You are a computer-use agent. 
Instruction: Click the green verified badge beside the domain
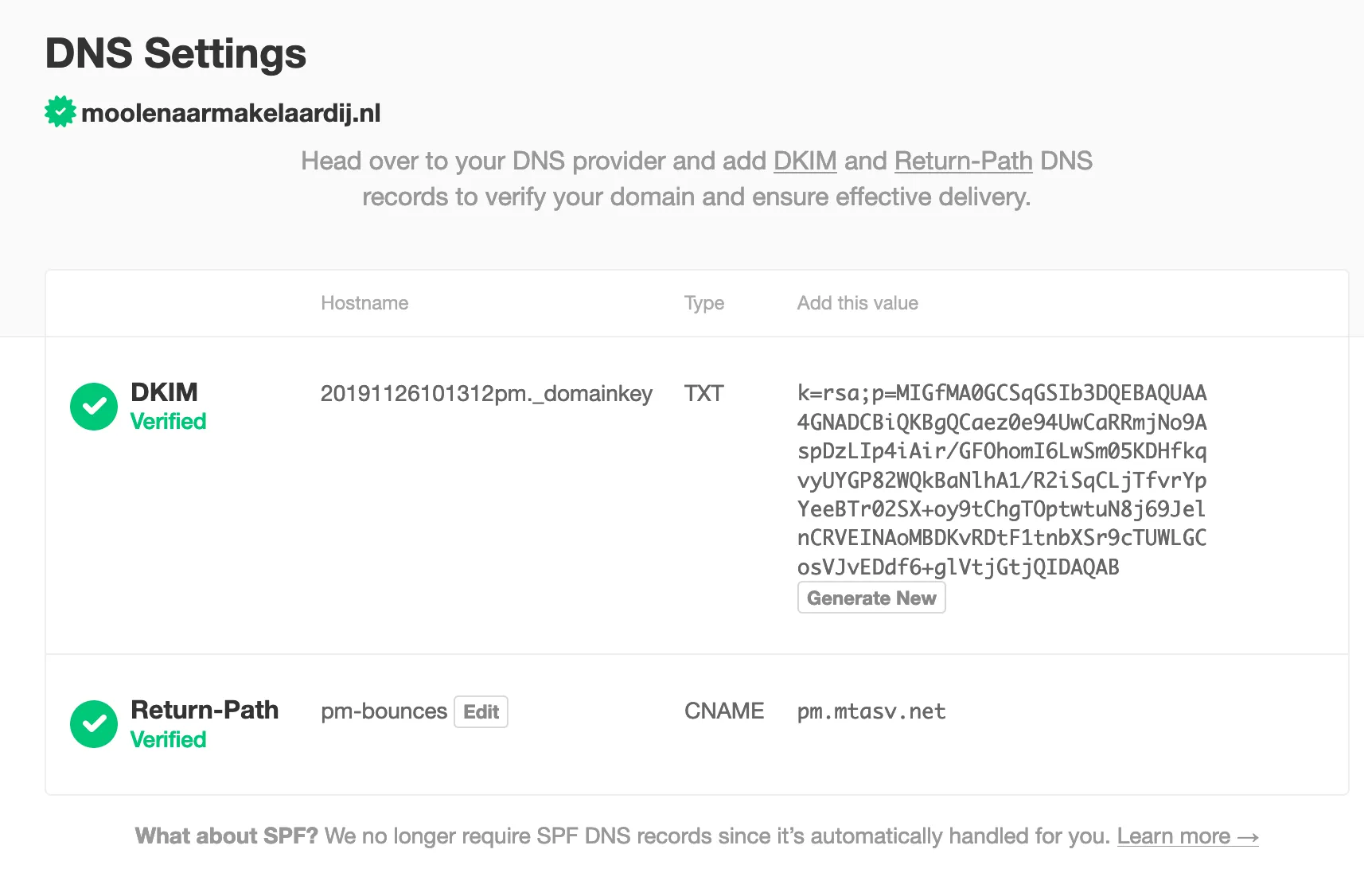tap(59, 111)
